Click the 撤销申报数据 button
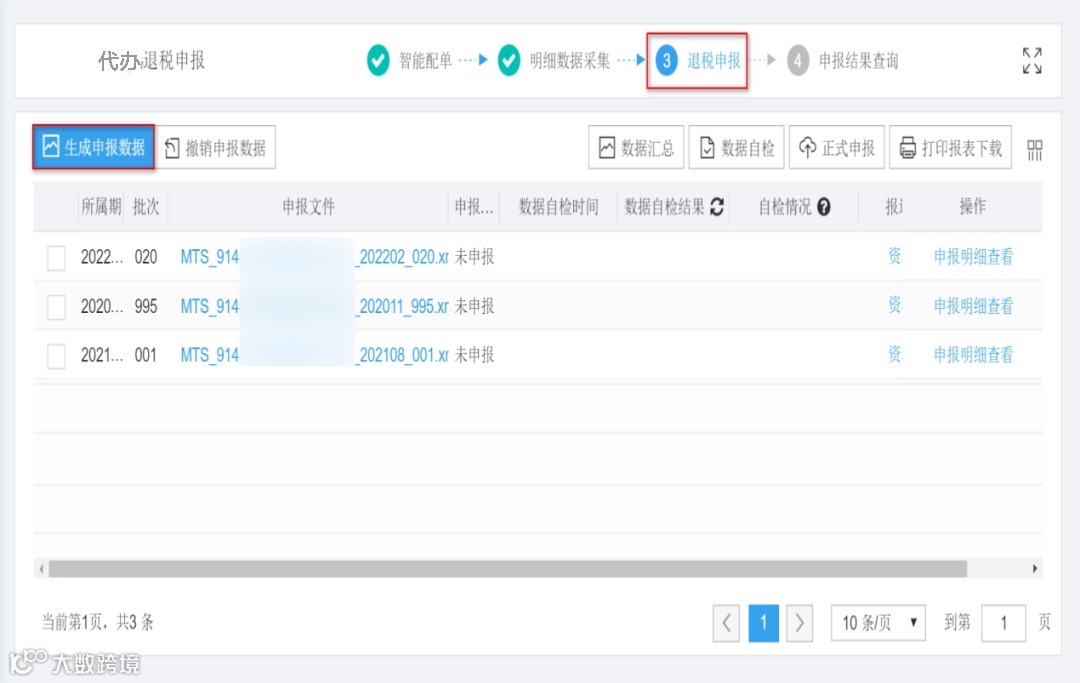Image resolution: width=1080 pixels, height=683 pixels. click(x=216, y=147)
